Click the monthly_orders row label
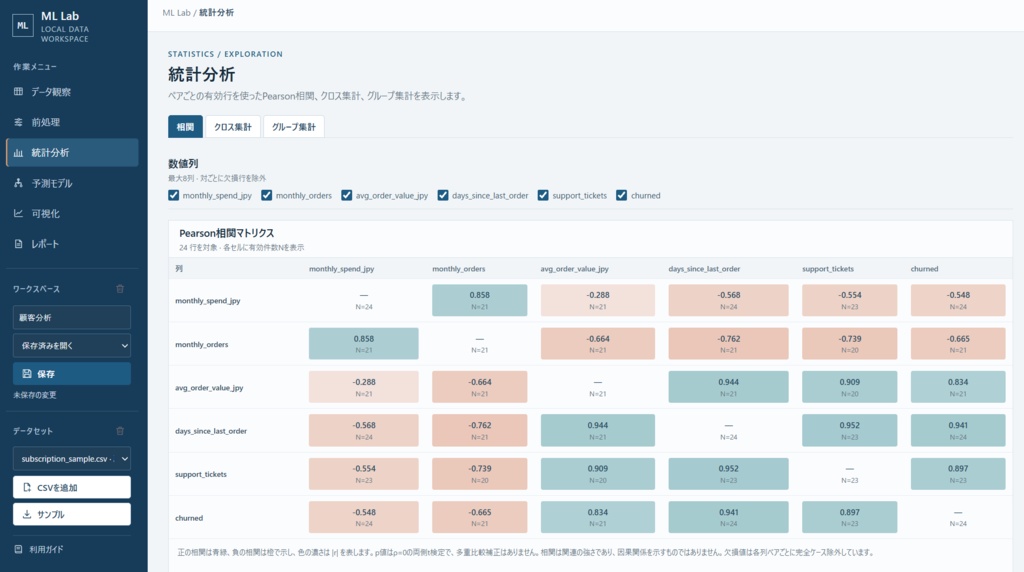This screenshot has height=572, width=1024. (x=201, y=344)
